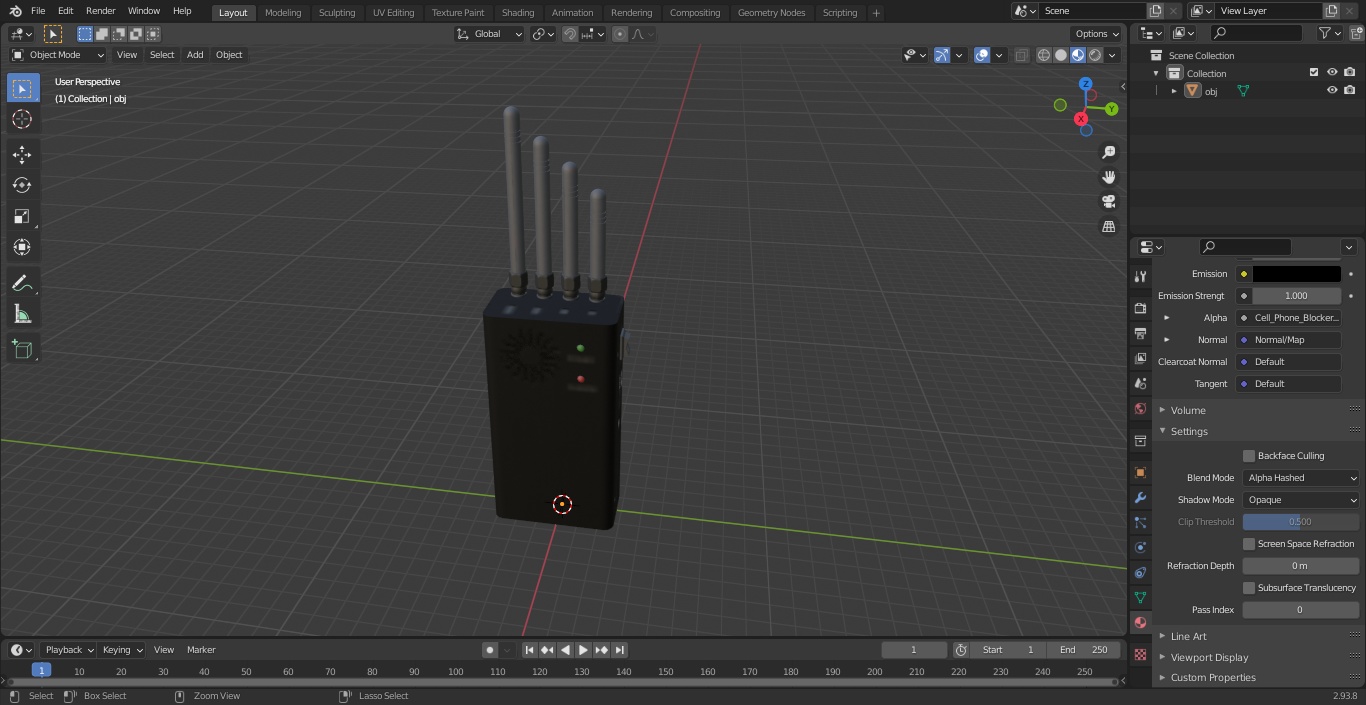
Task: Activate the Rotate tool
Action: (22, 185)
